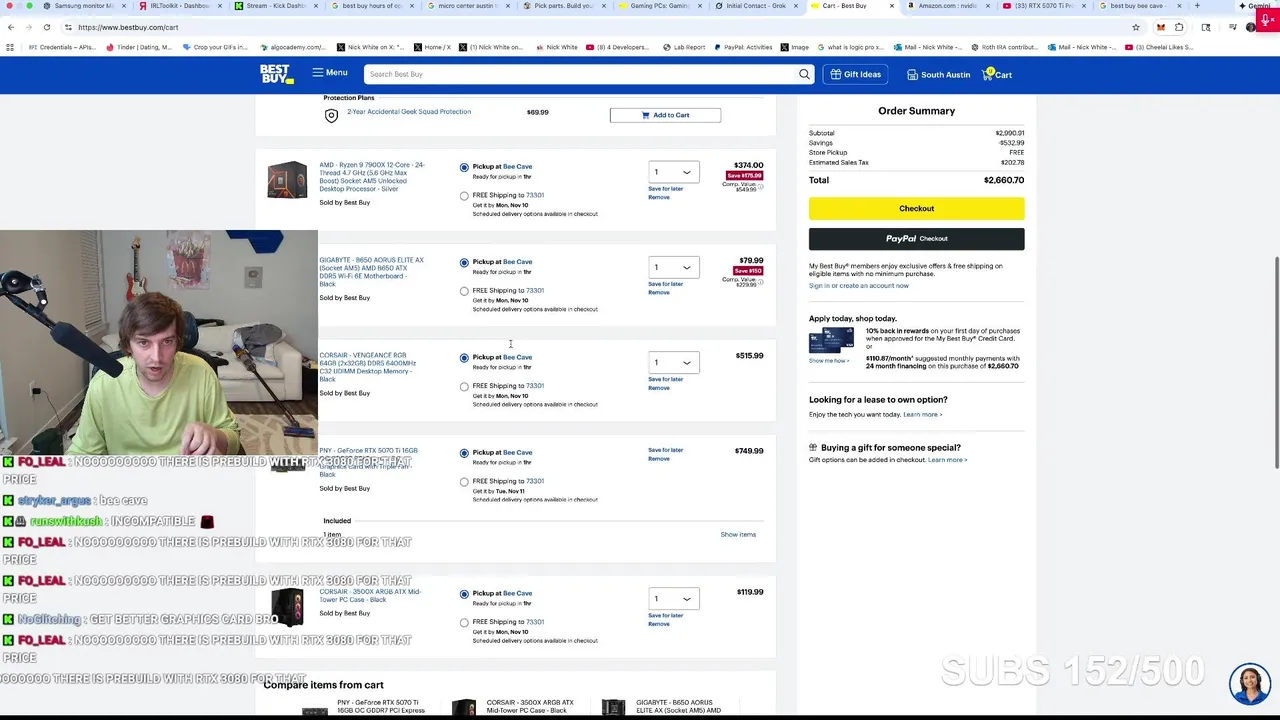Remove CORSAIR 3500X case from cart
The image size is (1280, 720).
[x=659, y=624]
